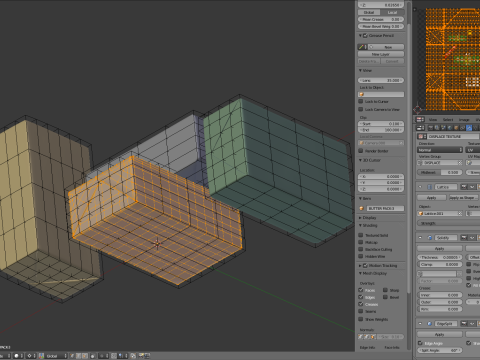Image resolution: width=480 pixels, height=360 pixels.
Task: Click Displace Midlevel slider
Action: click(x=440, y=172)
